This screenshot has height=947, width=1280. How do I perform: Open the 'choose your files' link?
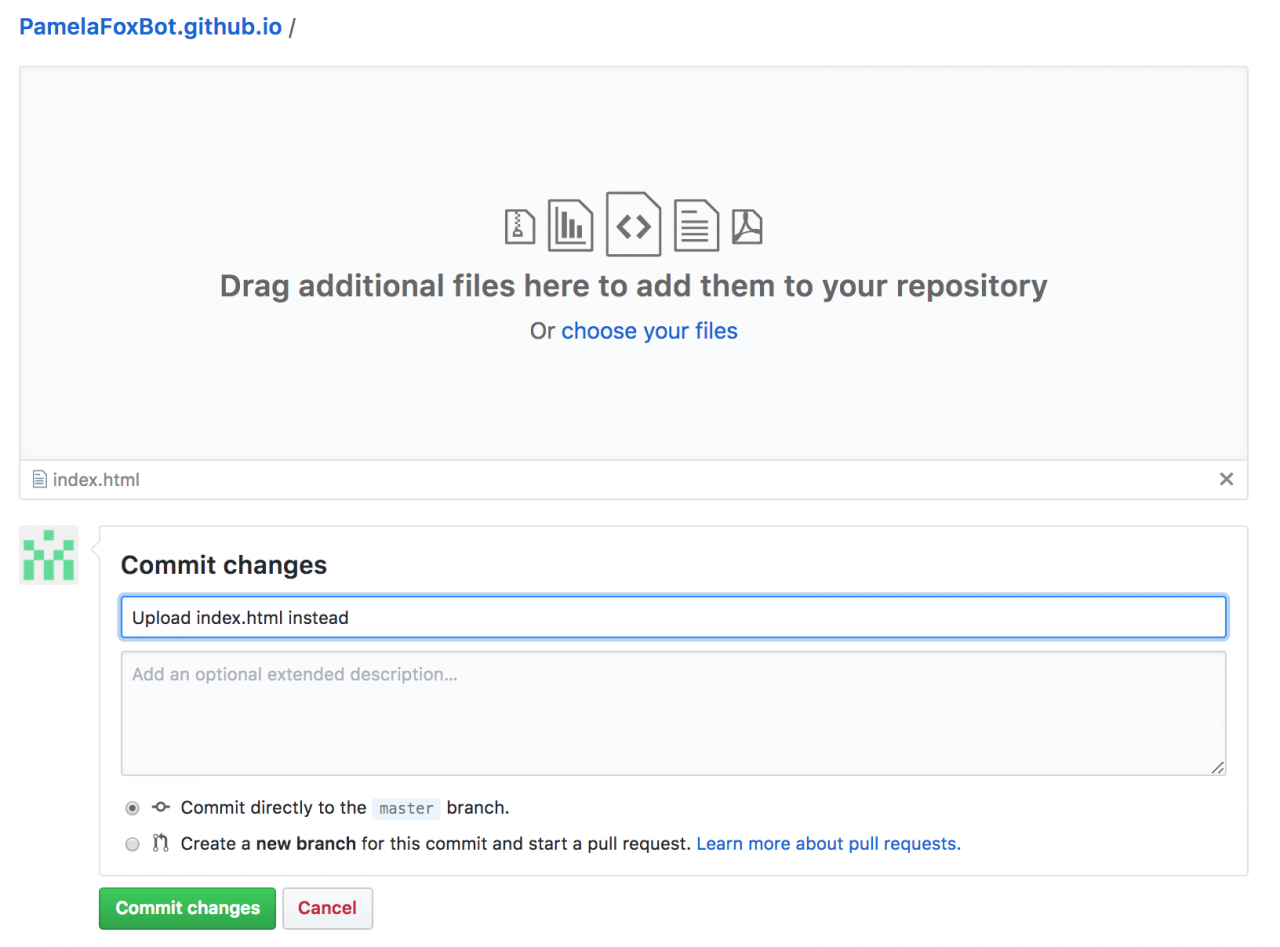[x=649, y=331]
